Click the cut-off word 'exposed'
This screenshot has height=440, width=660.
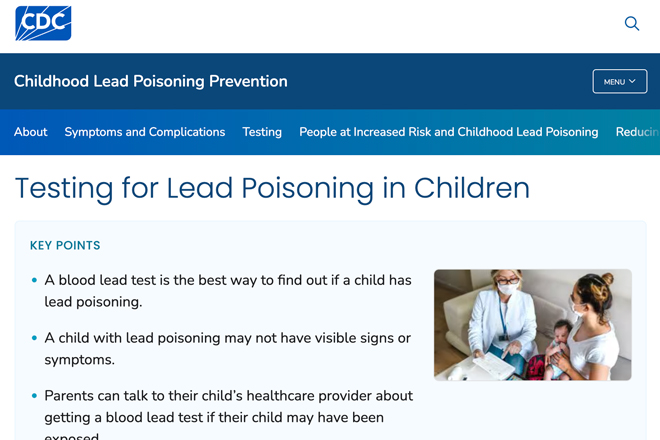(x=72, y=436)
